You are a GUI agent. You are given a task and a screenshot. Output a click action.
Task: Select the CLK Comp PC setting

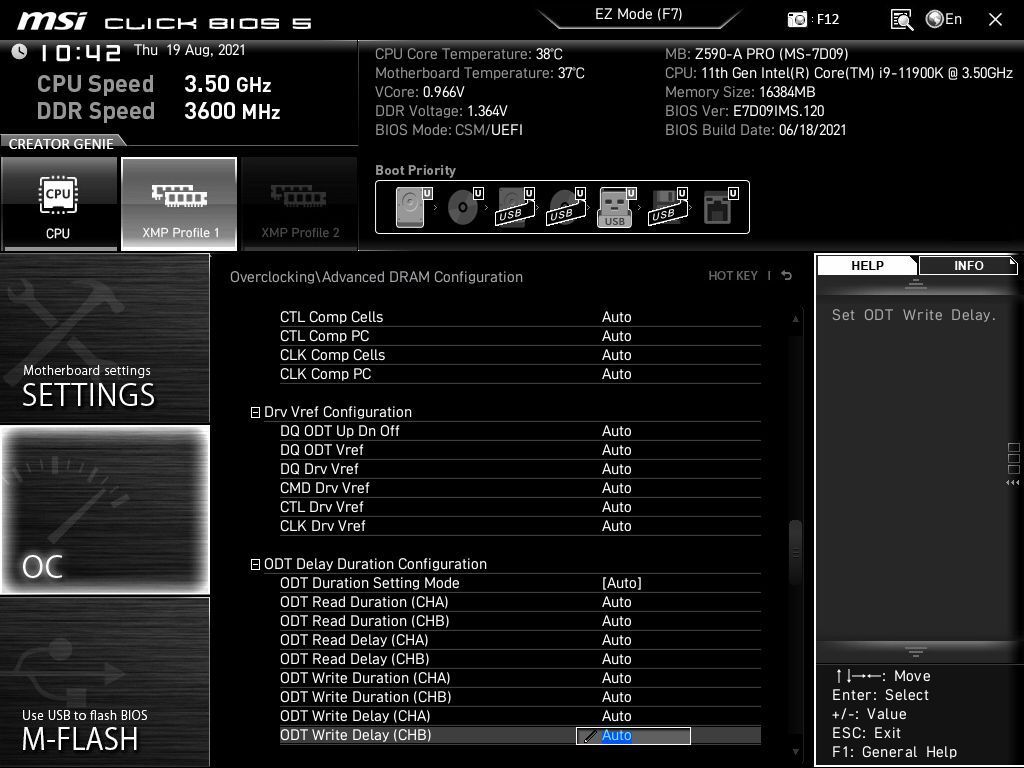[520, 374]
